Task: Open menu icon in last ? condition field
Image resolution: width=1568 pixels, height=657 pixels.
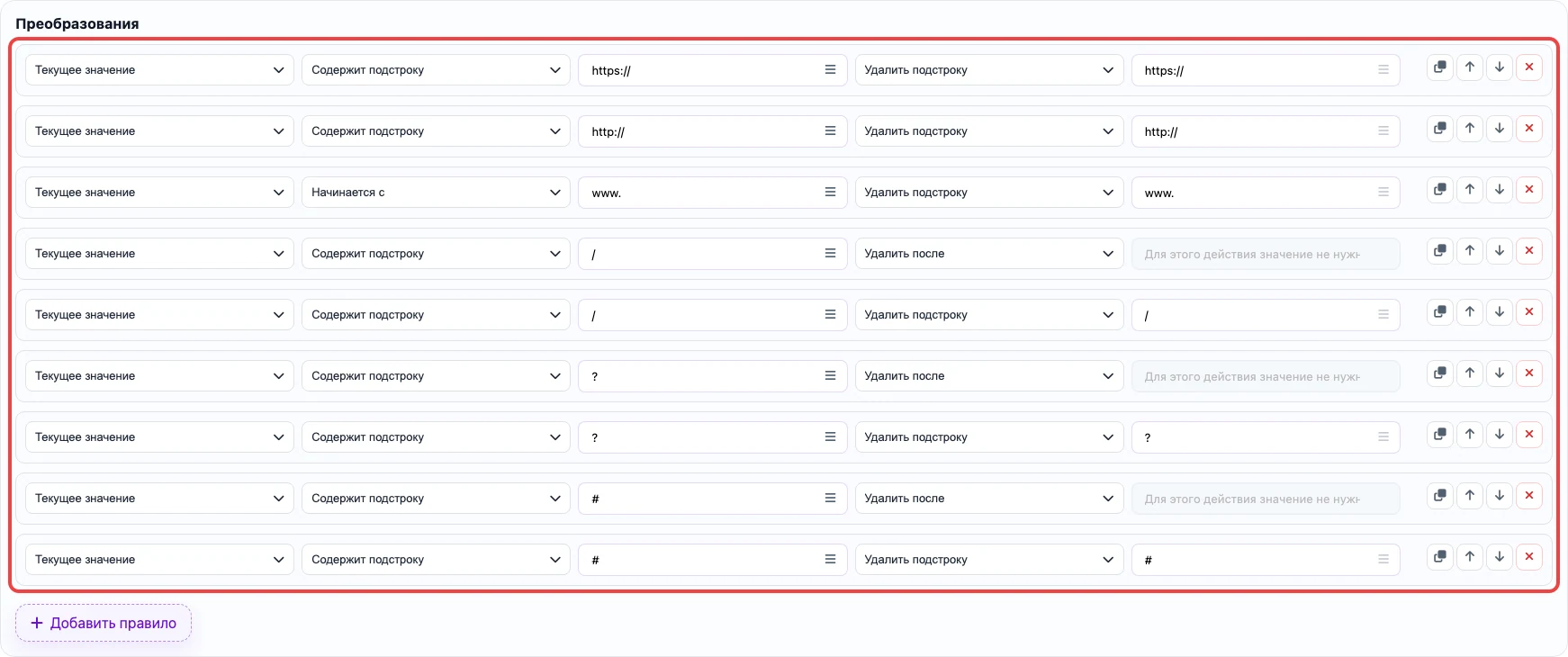Action: pos(830,436)
